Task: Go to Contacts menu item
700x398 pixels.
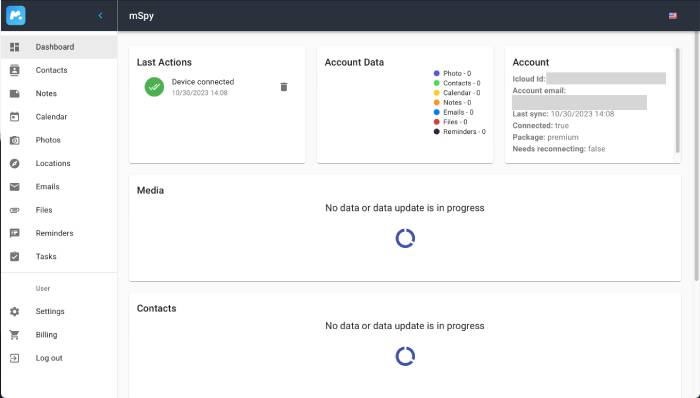Action: coord(59,70)
